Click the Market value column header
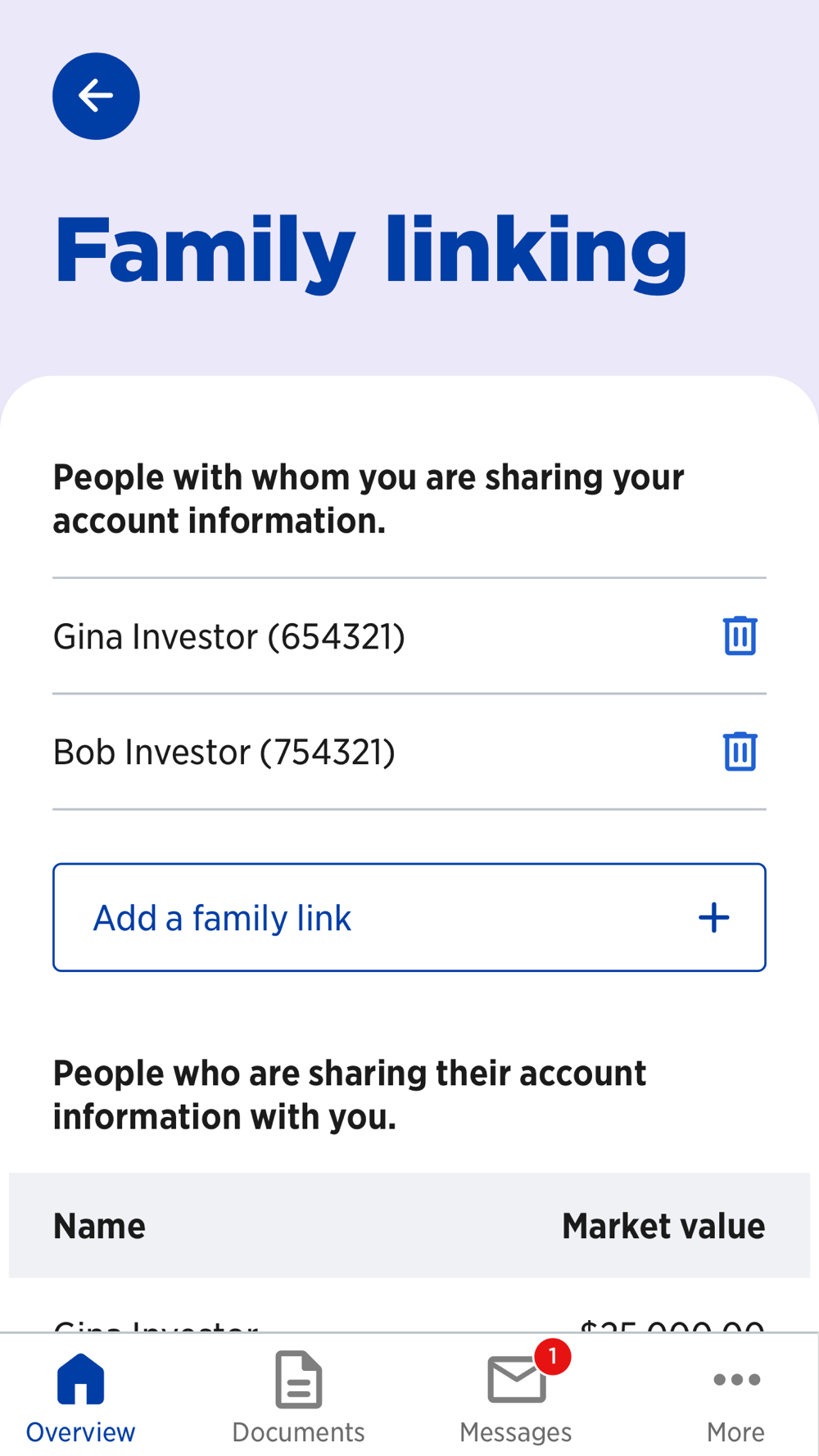819x1456 pixels. 663,1226
